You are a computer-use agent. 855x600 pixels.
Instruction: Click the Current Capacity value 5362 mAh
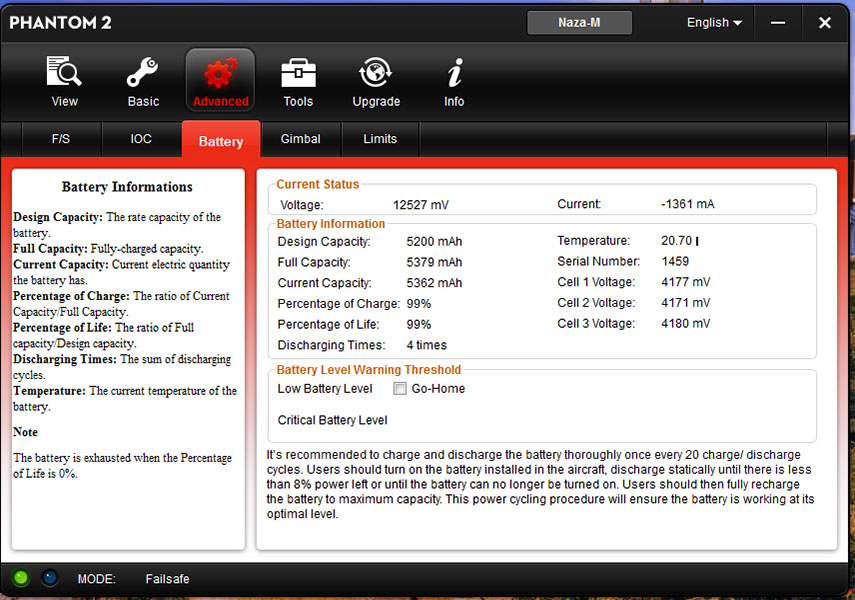coord(434,283)
